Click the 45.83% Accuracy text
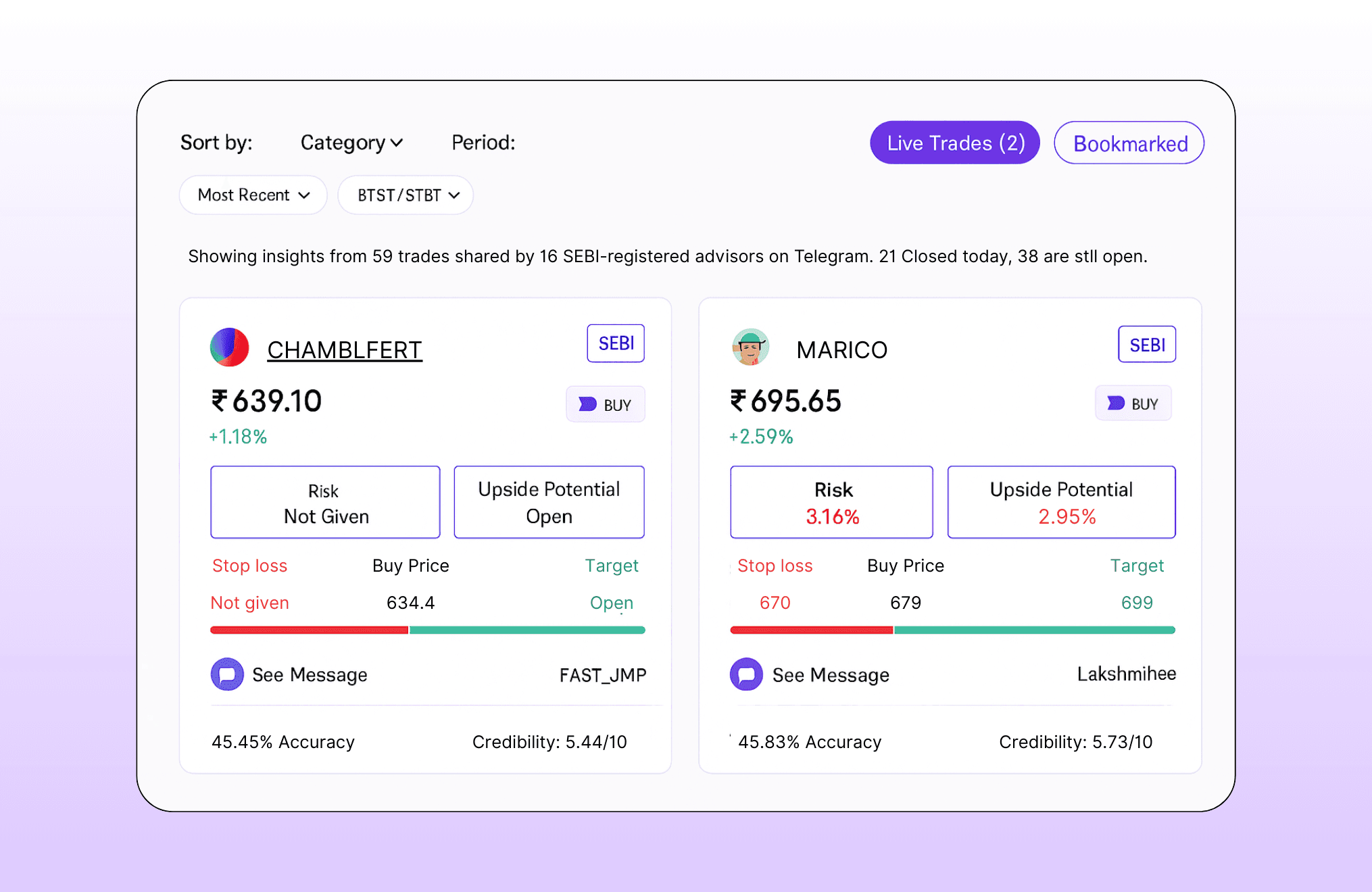Image resolution: width=1372 pixels, height=892 pixels. click(810, 742)
